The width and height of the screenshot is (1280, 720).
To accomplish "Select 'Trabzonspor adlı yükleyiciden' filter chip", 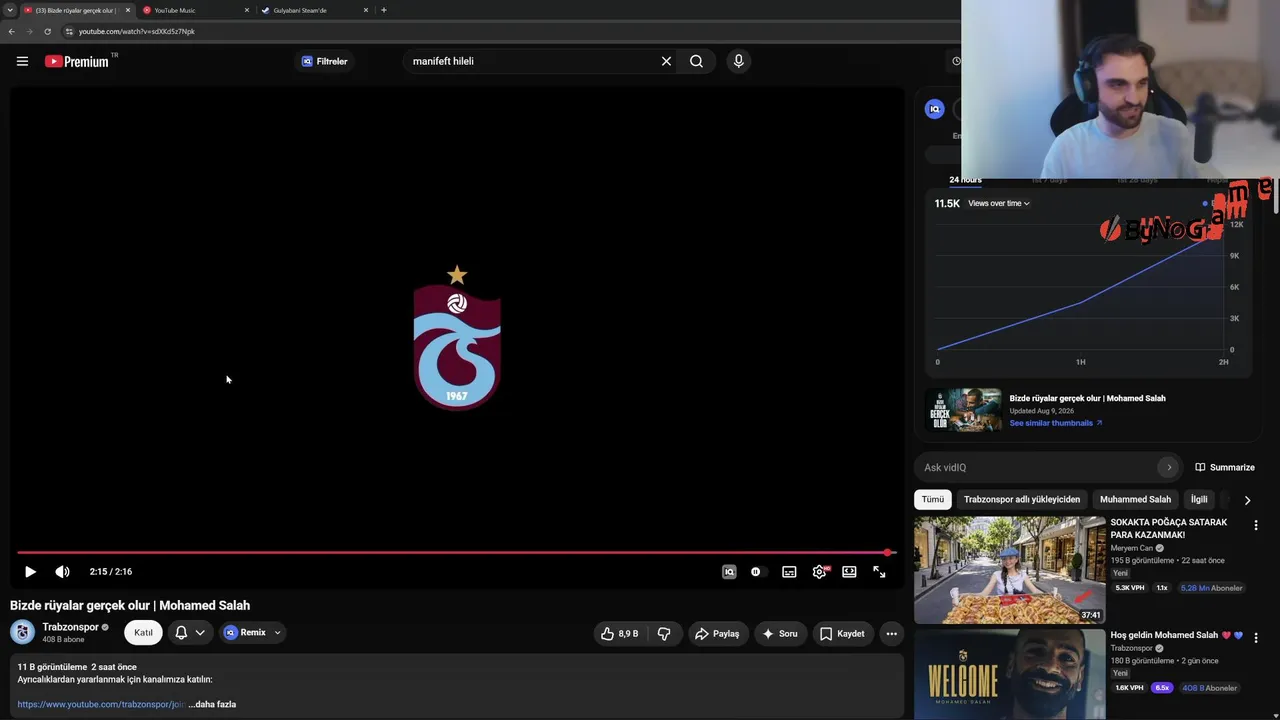I will pyautogui.click(x=1022, y=499).
